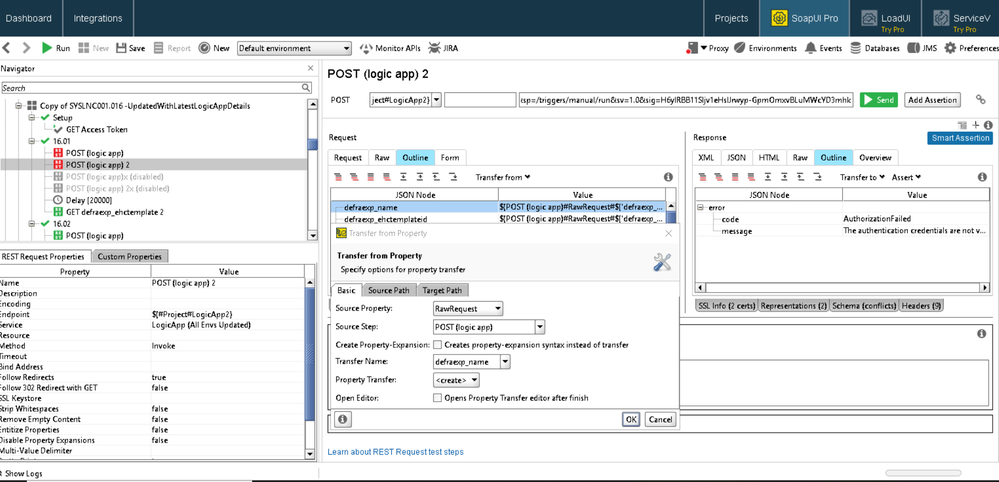Open the JIRA integration icon
Viewport: 999px width, 482px height.
tap(435, 48)
